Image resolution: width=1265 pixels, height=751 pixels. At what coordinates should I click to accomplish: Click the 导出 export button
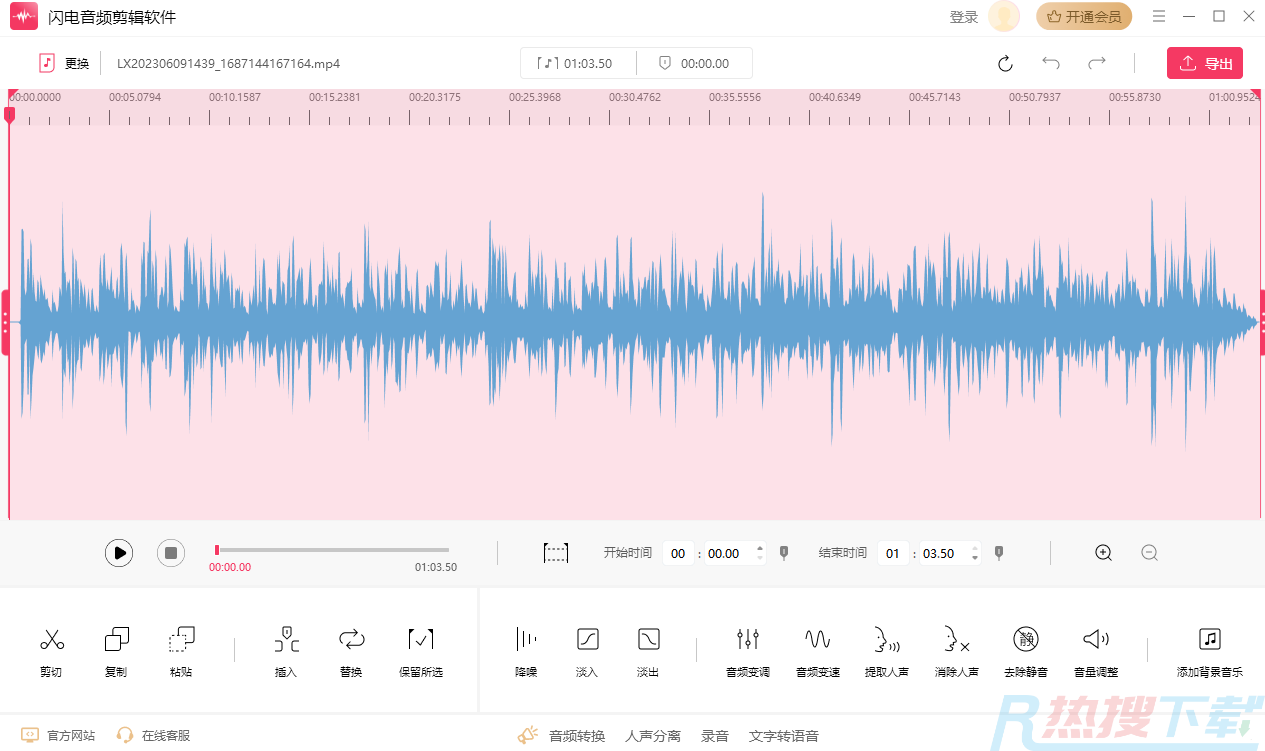(1204, 63)
